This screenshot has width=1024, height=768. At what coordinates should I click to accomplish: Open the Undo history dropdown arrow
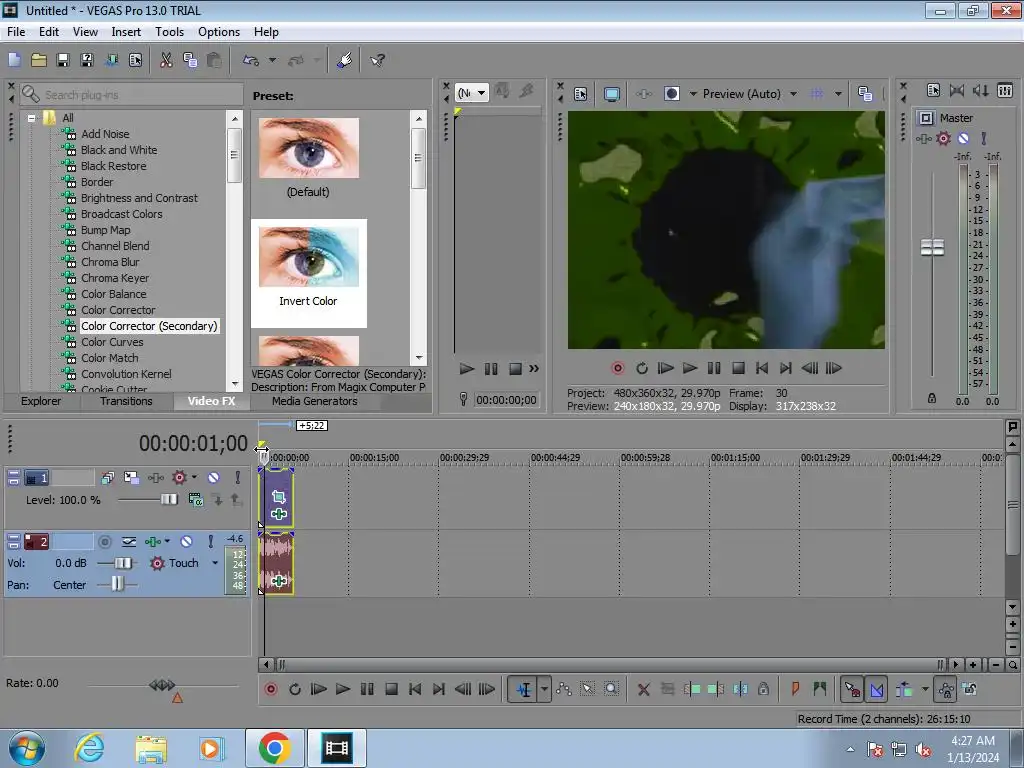[272, 60]
